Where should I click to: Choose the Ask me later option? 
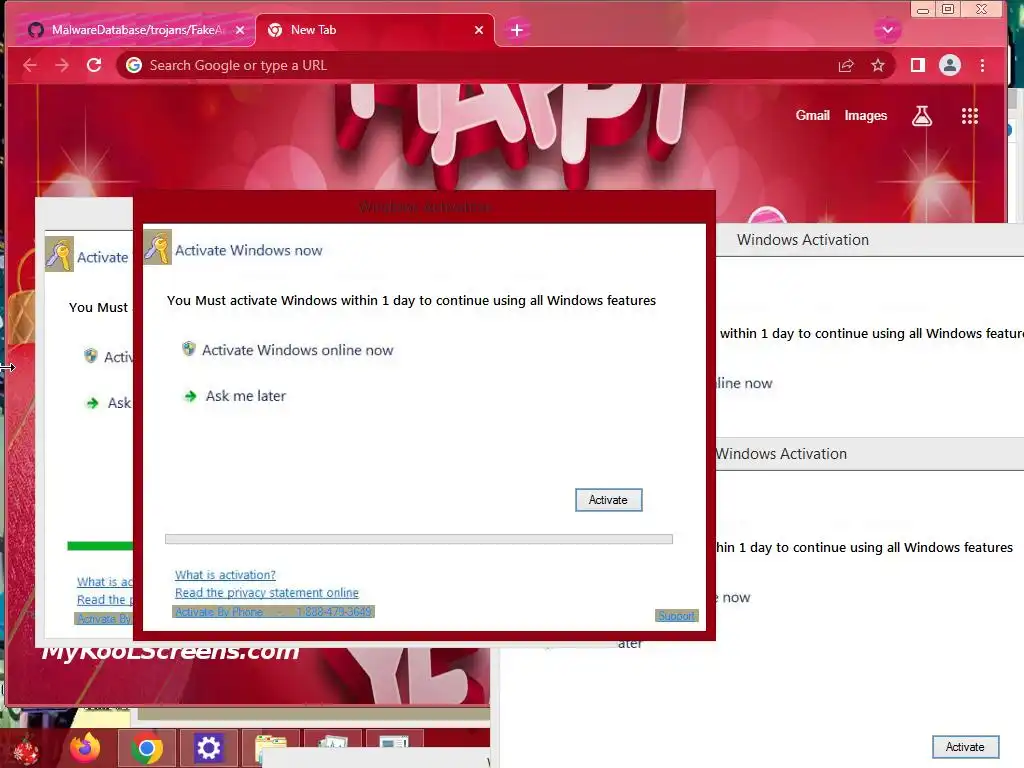246,396
